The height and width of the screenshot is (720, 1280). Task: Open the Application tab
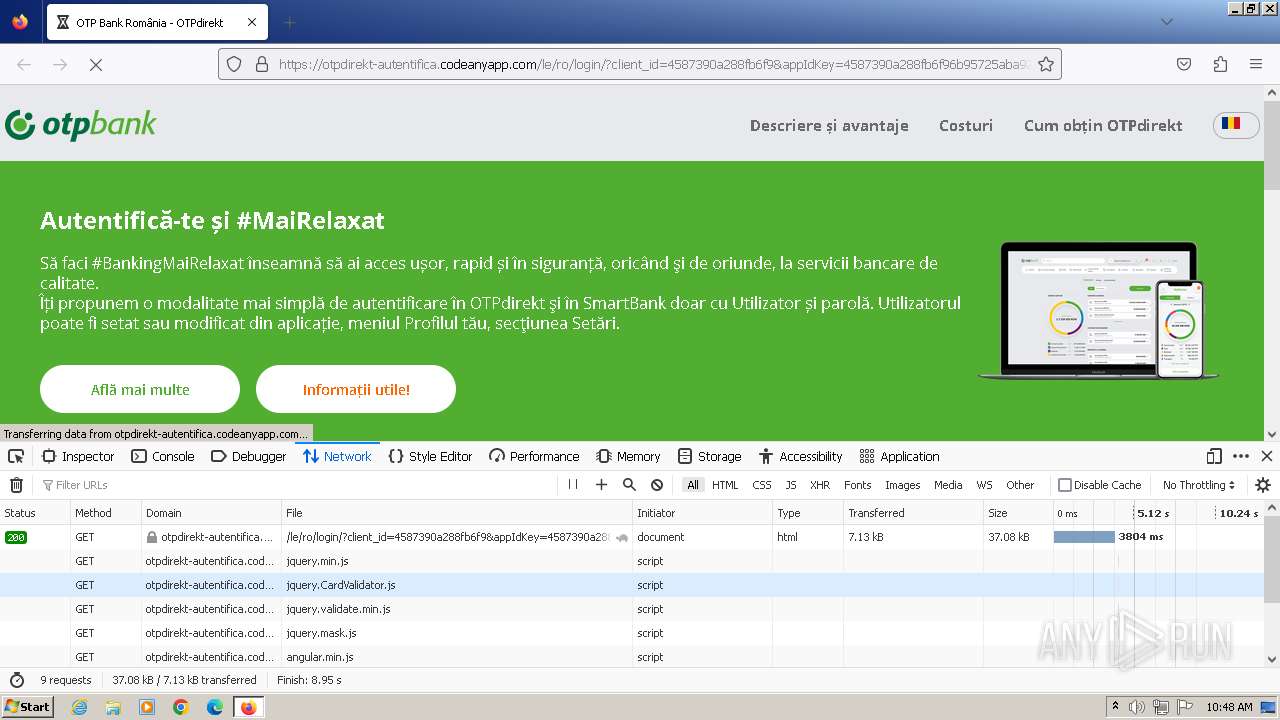click(x=899, y=456)
